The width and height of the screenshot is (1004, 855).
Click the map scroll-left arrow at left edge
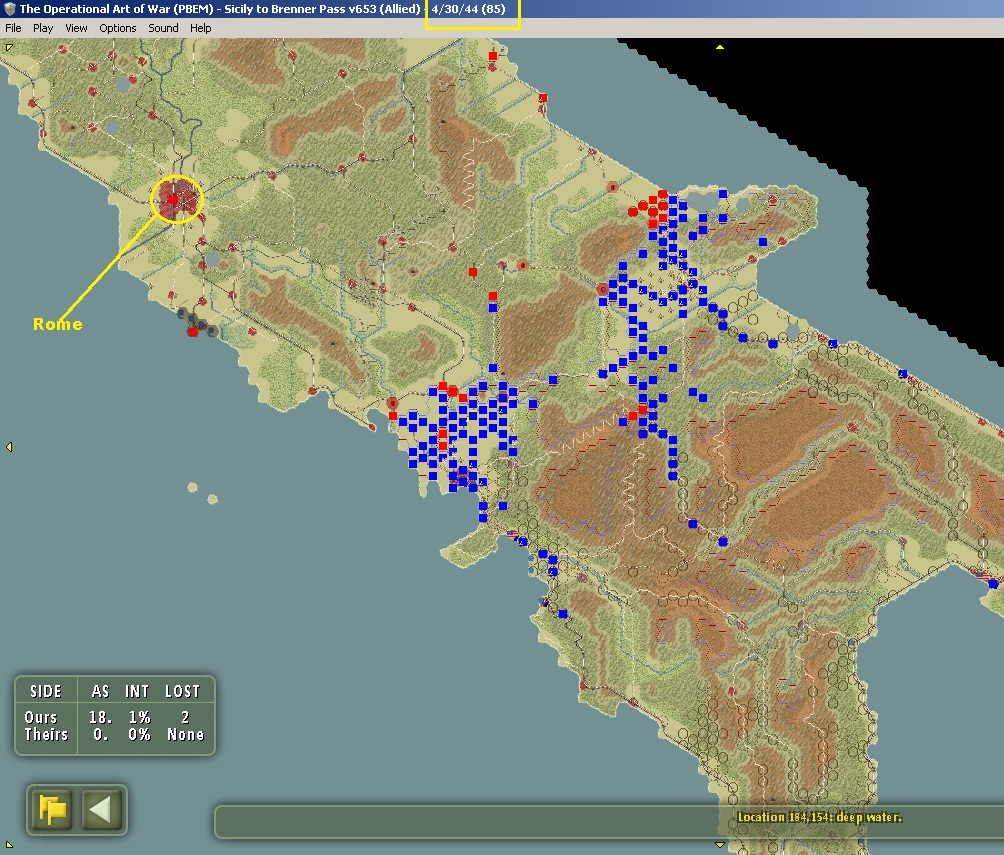coord(9,446)
